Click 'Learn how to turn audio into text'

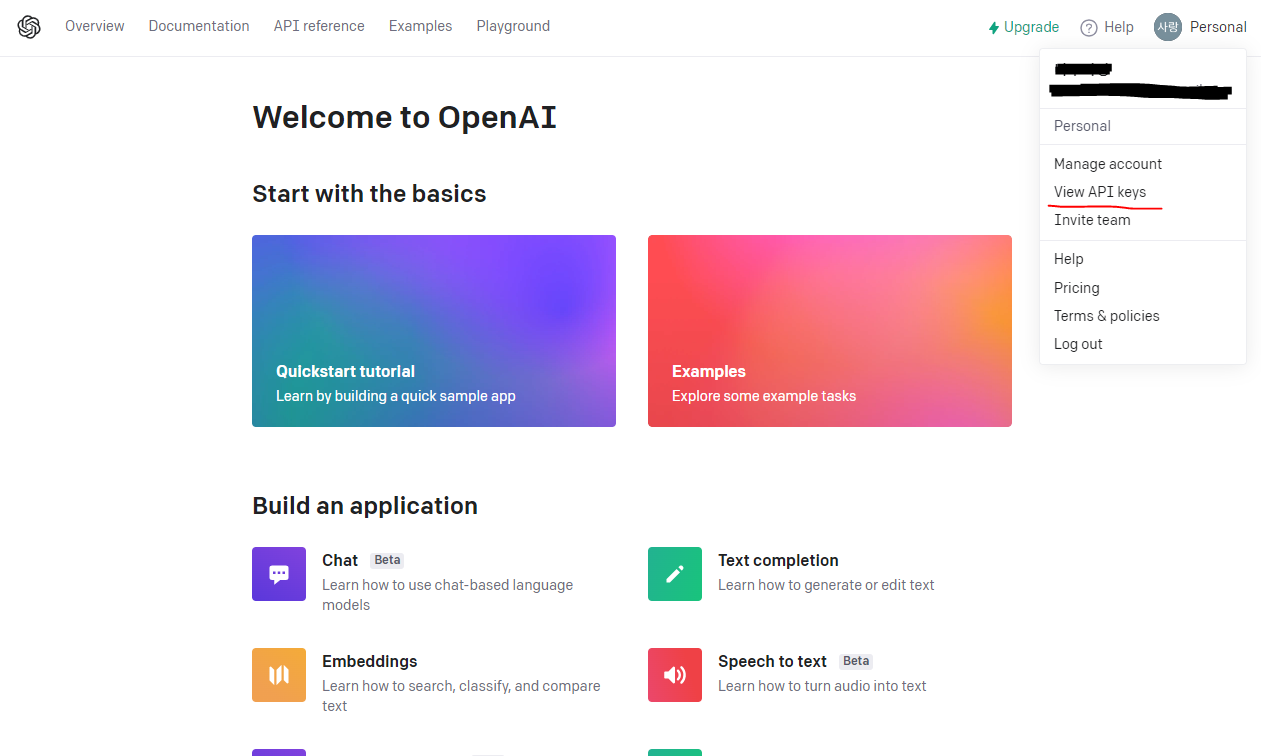[x=822, y=686]
